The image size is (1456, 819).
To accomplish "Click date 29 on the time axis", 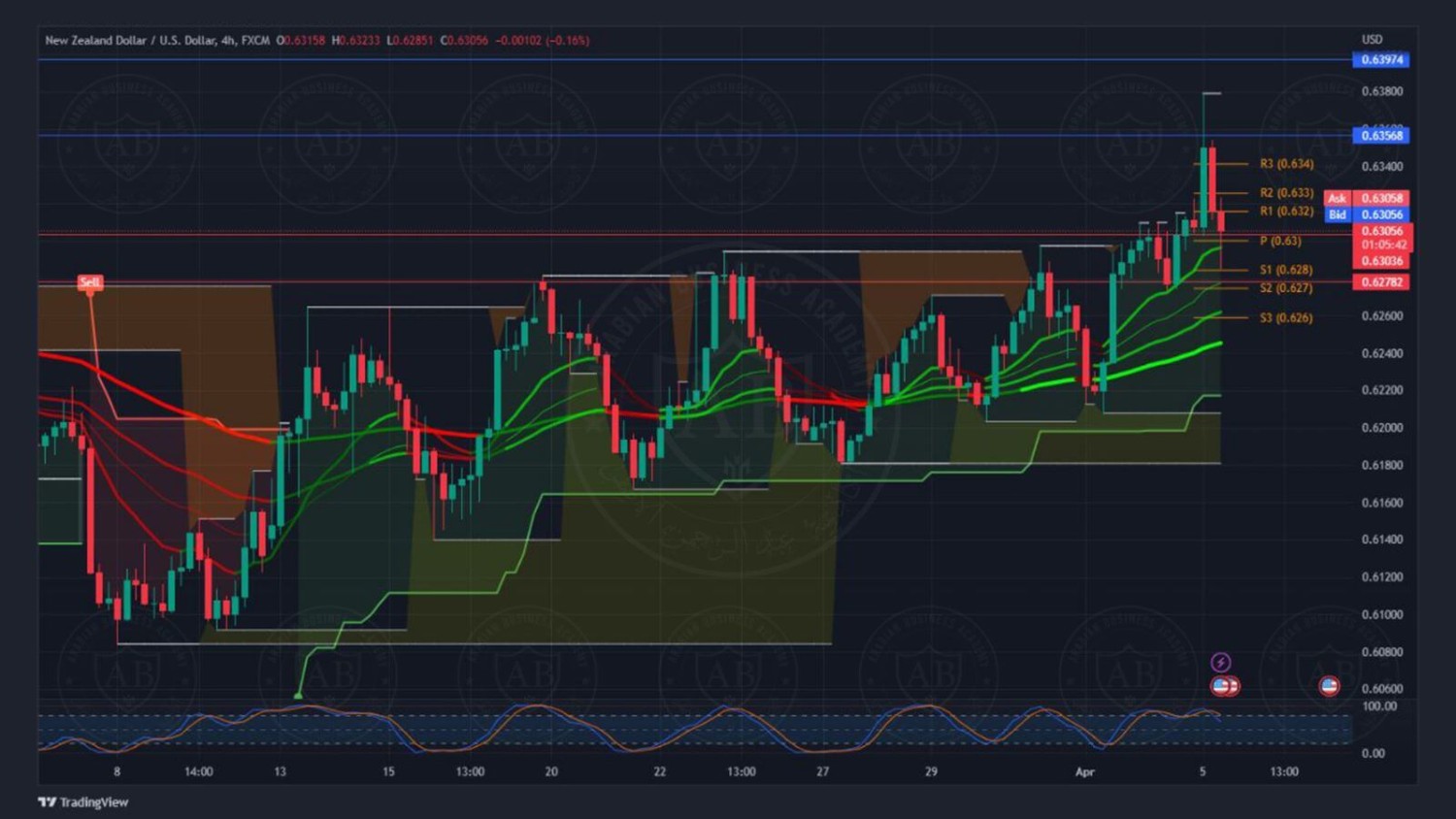I will 932,772.
